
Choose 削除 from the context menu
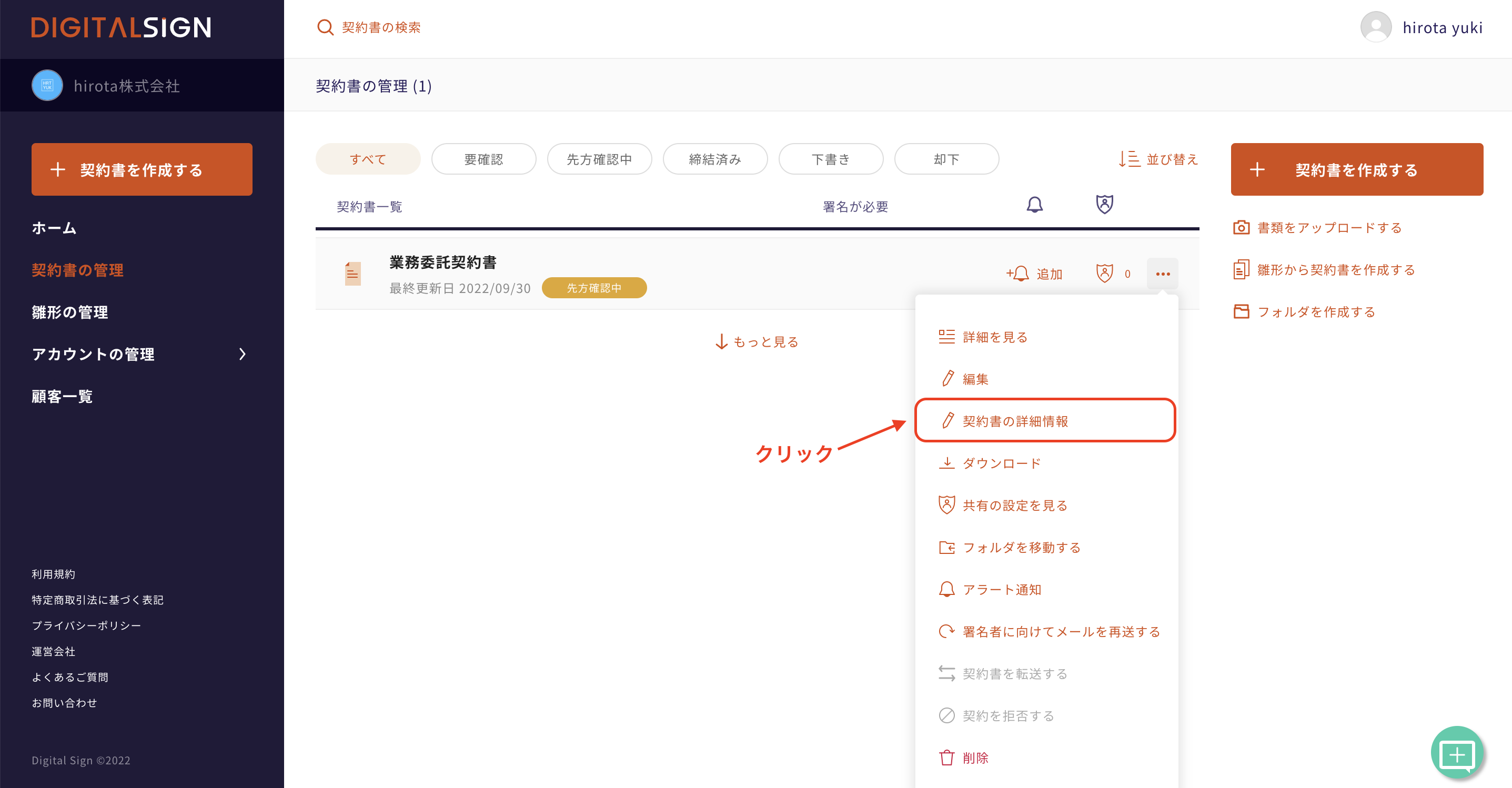(1046, 758)
